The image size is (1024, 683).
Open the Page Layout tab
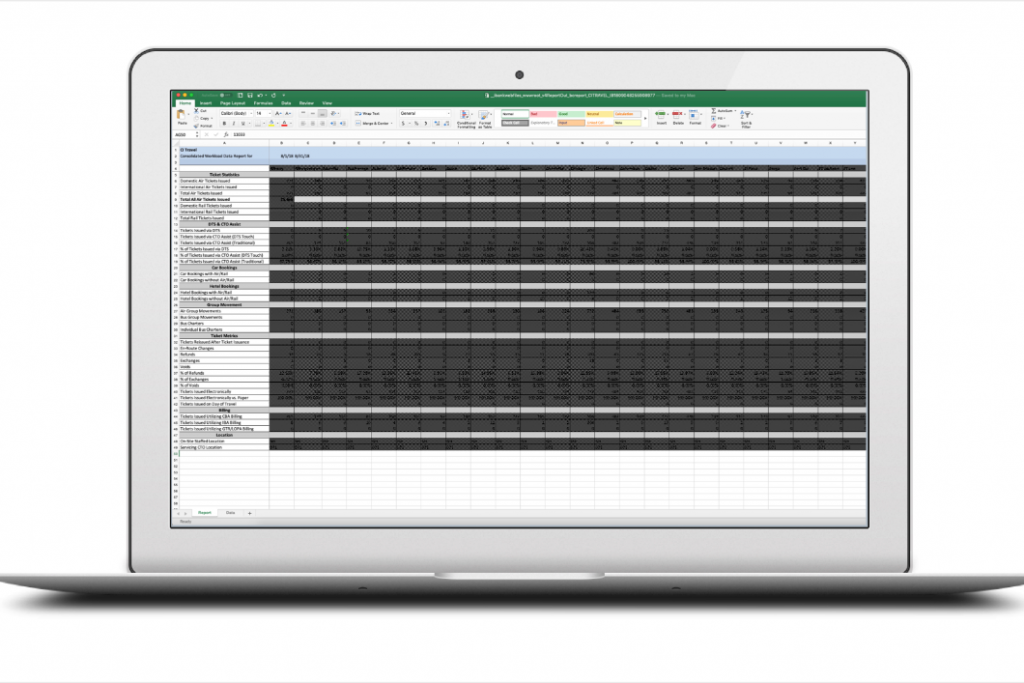pyautogui.click(x=232, y=103)
